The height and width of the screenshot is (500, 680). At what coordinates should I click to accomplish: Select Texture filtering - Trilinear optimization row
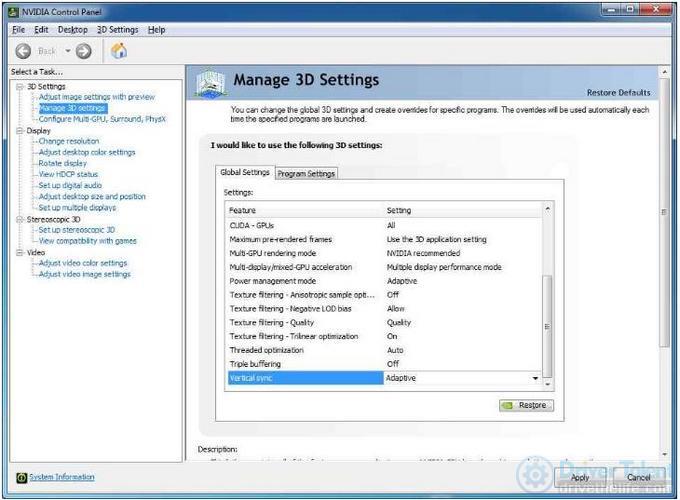point(384,337)
